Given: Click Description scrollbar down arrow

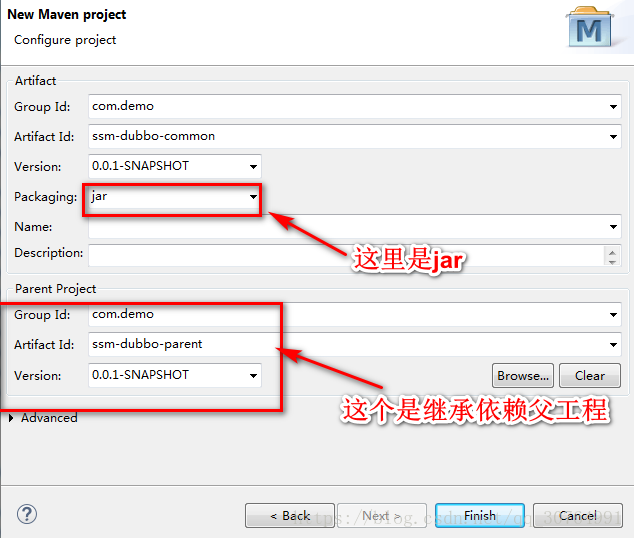Looking at the screenshot, I should click(x=612, y=262).
